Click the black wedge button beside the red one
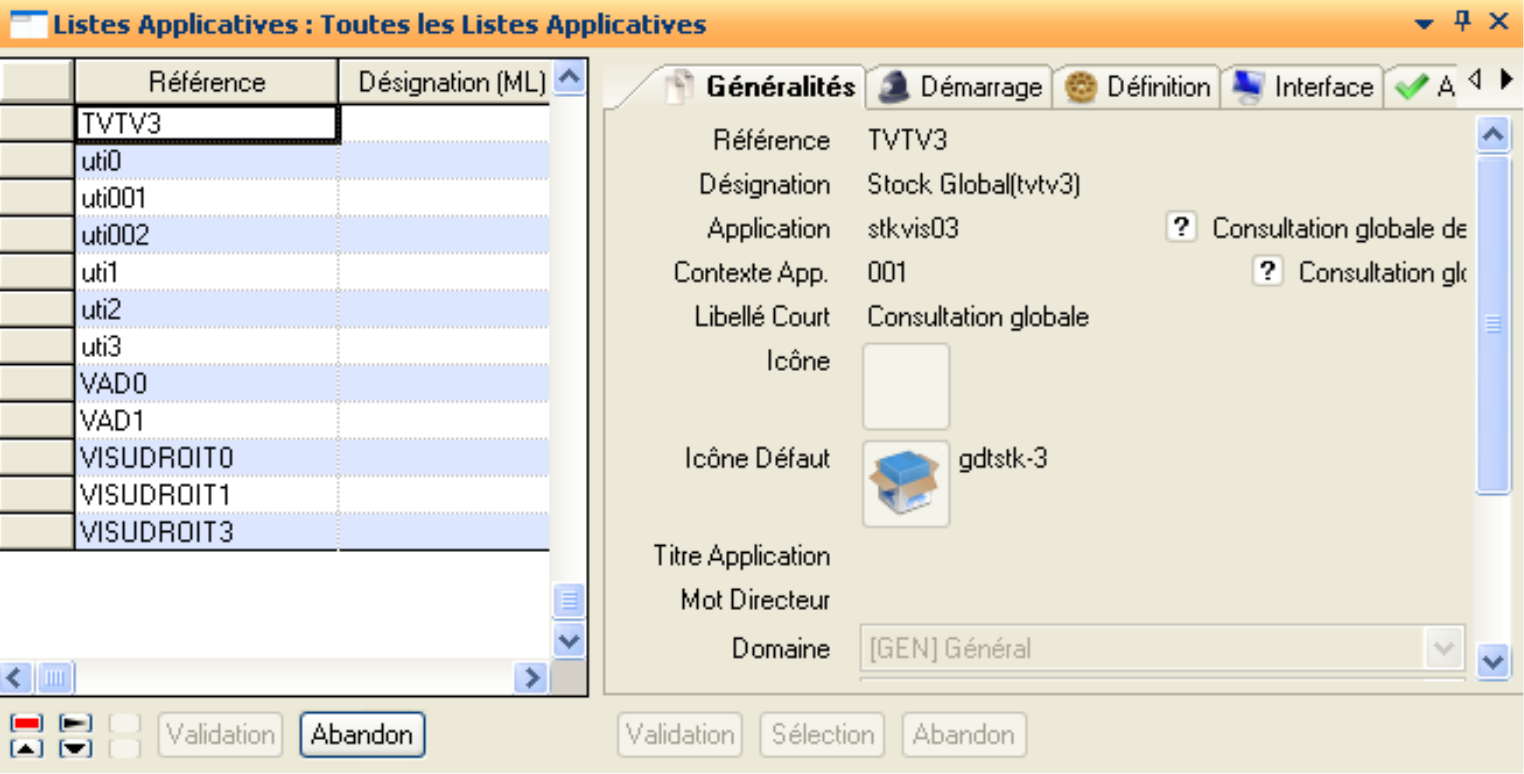The width and height of the screenshot is (1524, 774). pyautogui.click(x=75, y=722)
